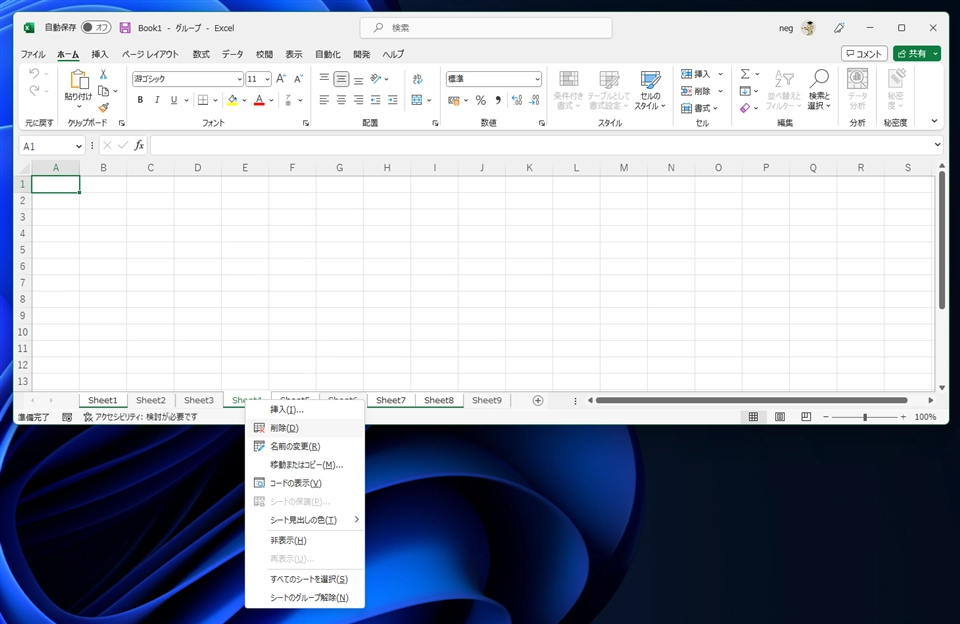Image resolution: width=960 pixels, height=624 pixels.
Task: Switch to page layout view in status bar
Action: pos(780,417)
